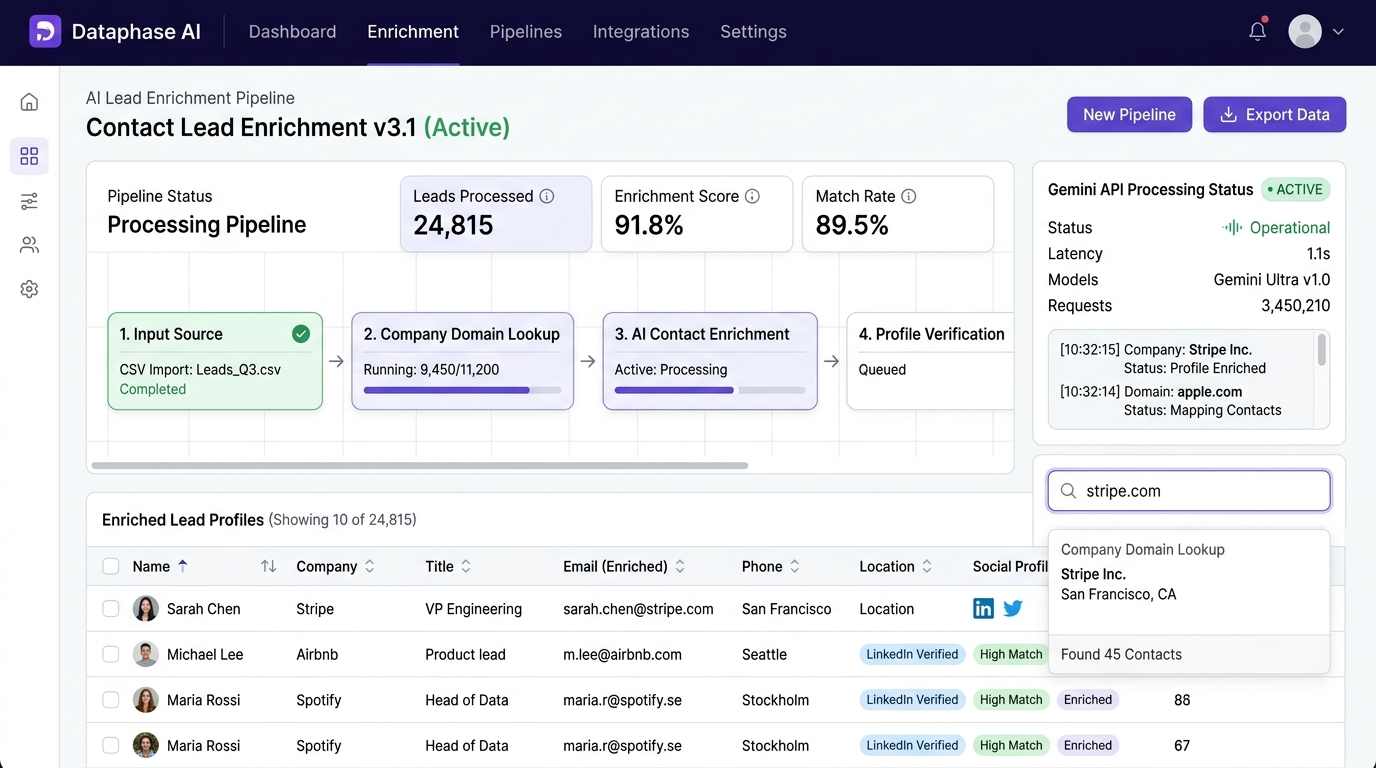Click the green check on Input Source
1376x768 pixels.
301,334
